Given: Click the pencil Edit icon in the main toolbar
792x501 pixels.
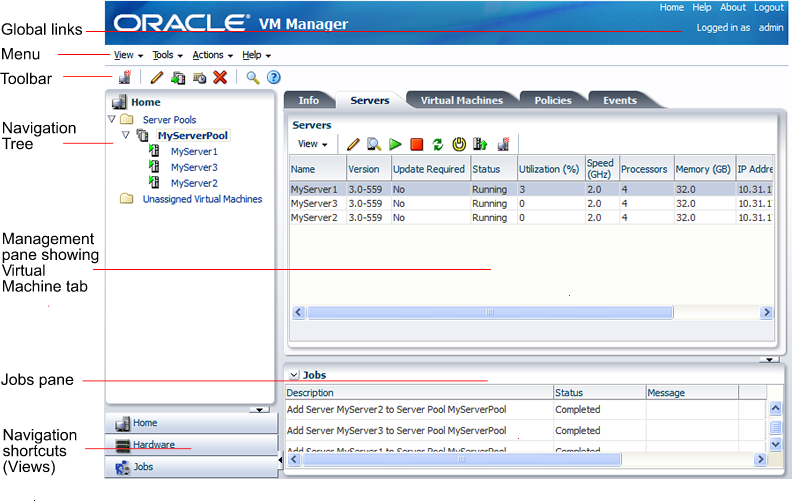Looking at the screenshot, I should (157, 77).
